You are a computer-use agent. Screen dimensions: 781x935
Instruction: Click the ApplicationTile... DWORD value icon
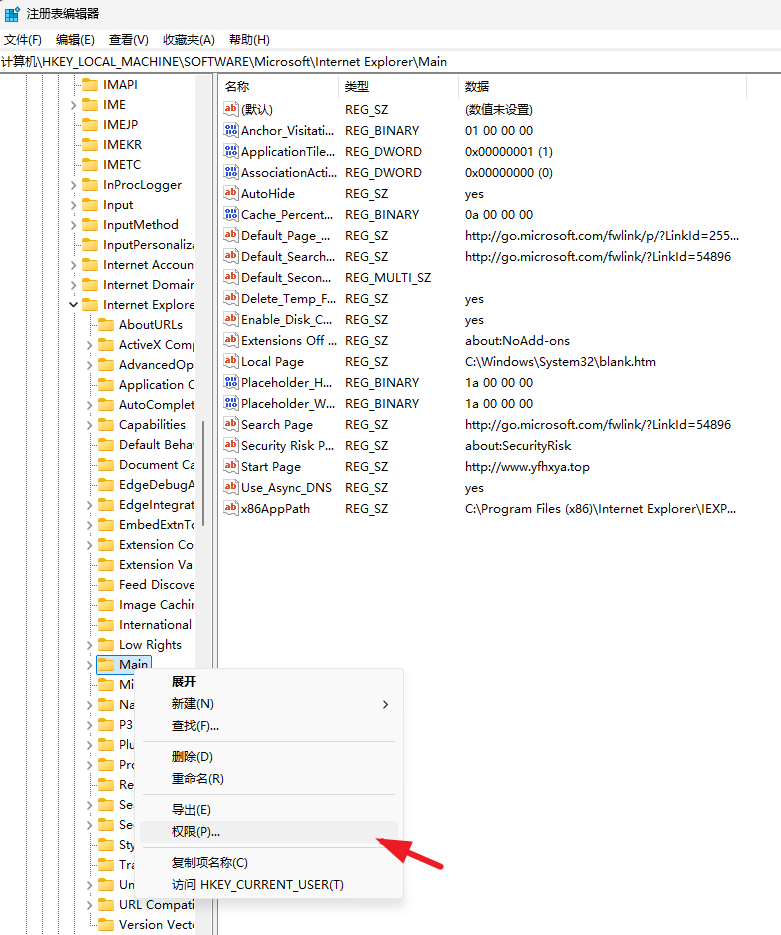pos(231,151)
